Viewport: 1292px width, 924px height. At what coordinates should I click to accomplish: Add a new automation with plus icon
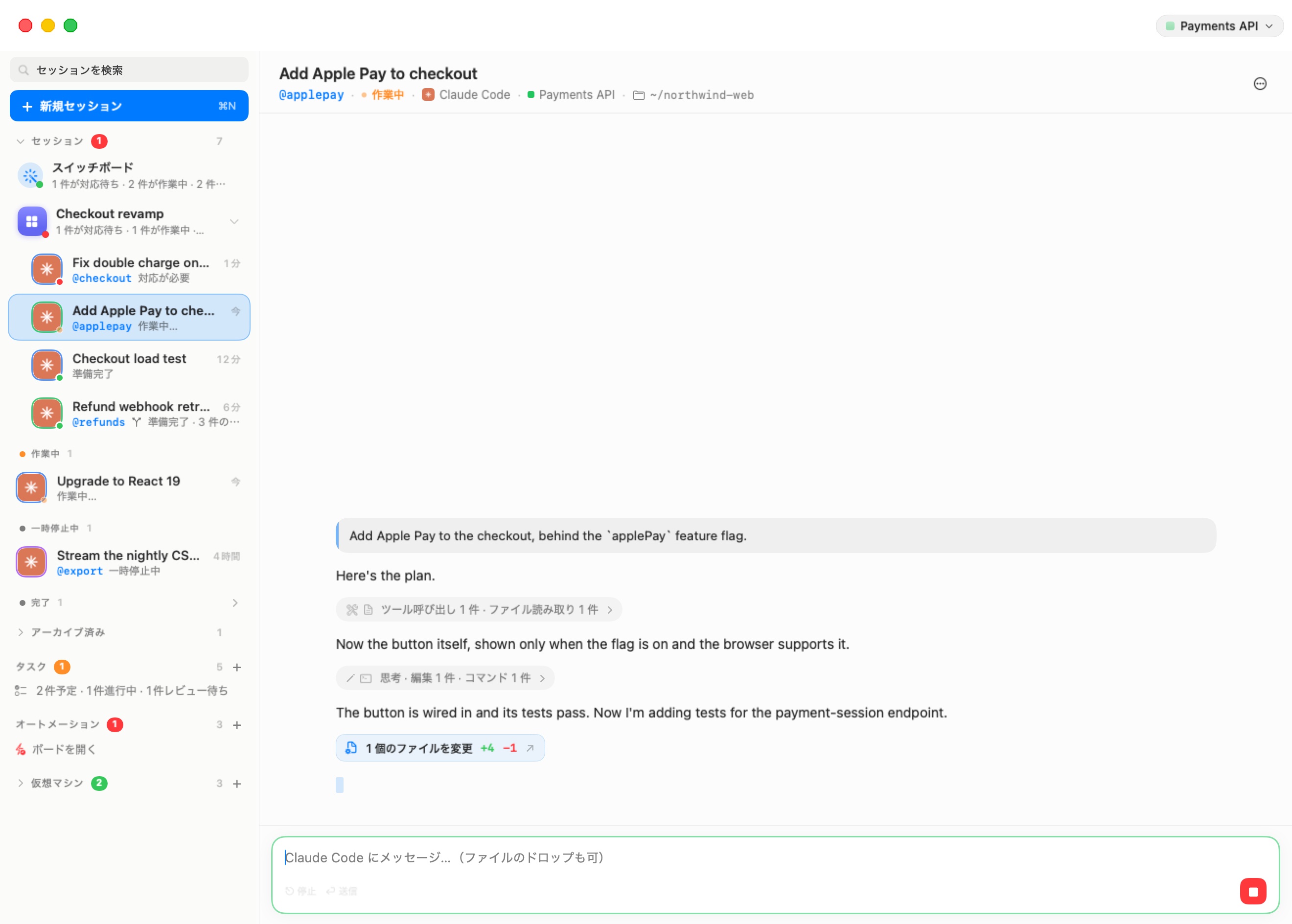pos(237,725)
